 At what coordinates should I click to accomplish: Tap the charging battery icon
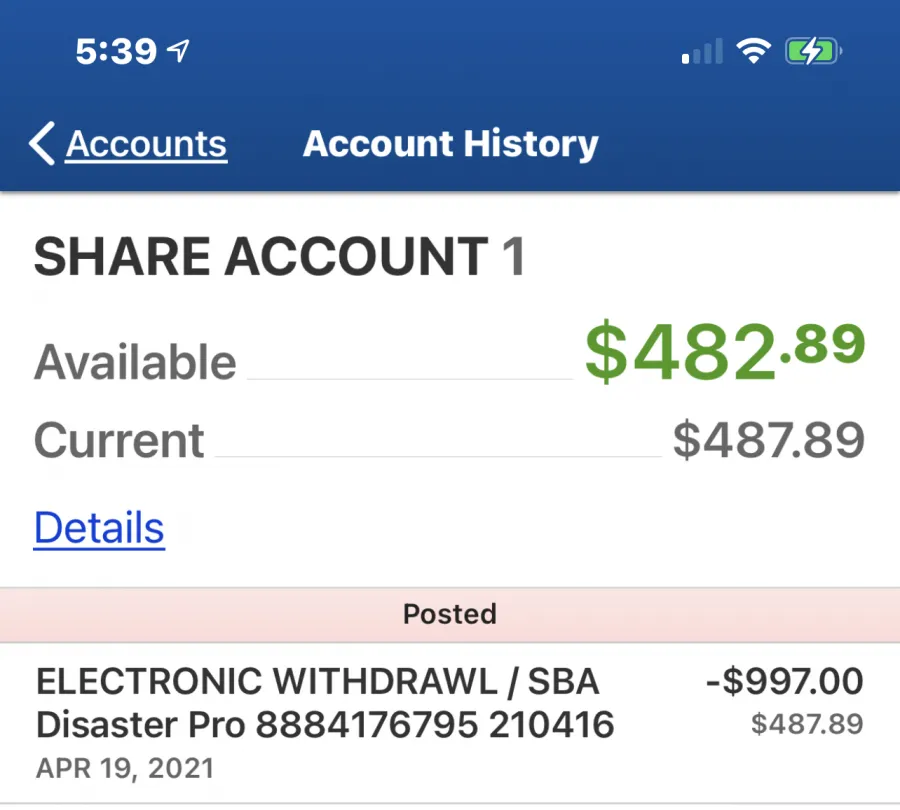(x=813, y=51)
